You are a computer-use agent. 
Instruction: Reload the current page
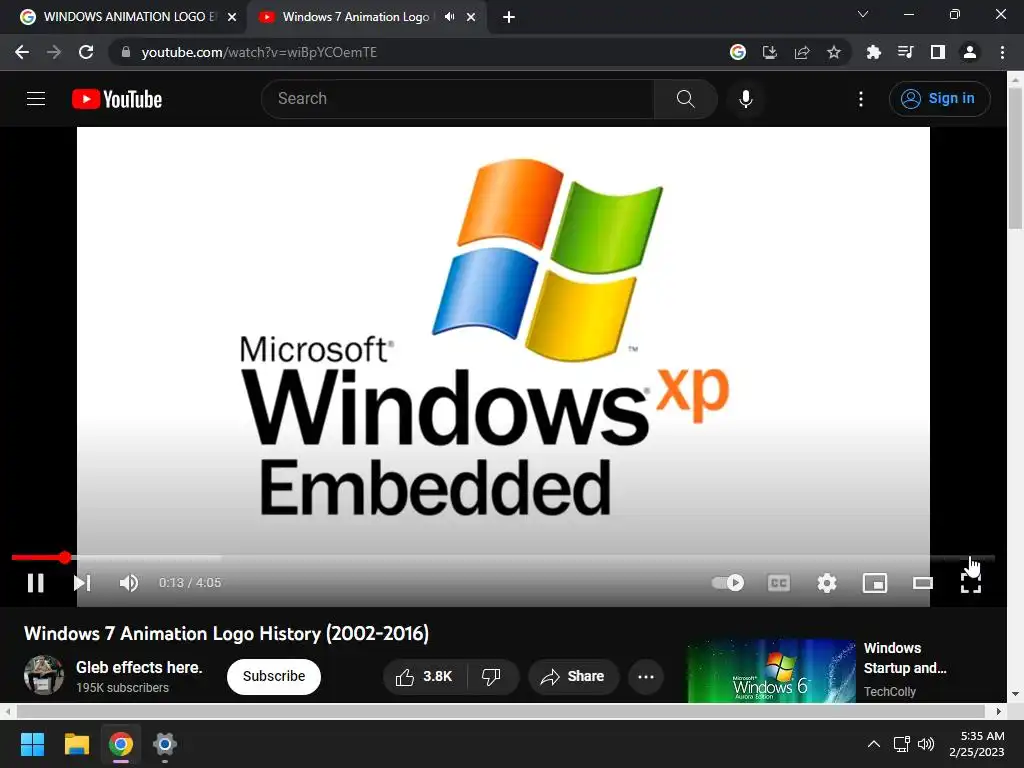click(x=86, y=52)
